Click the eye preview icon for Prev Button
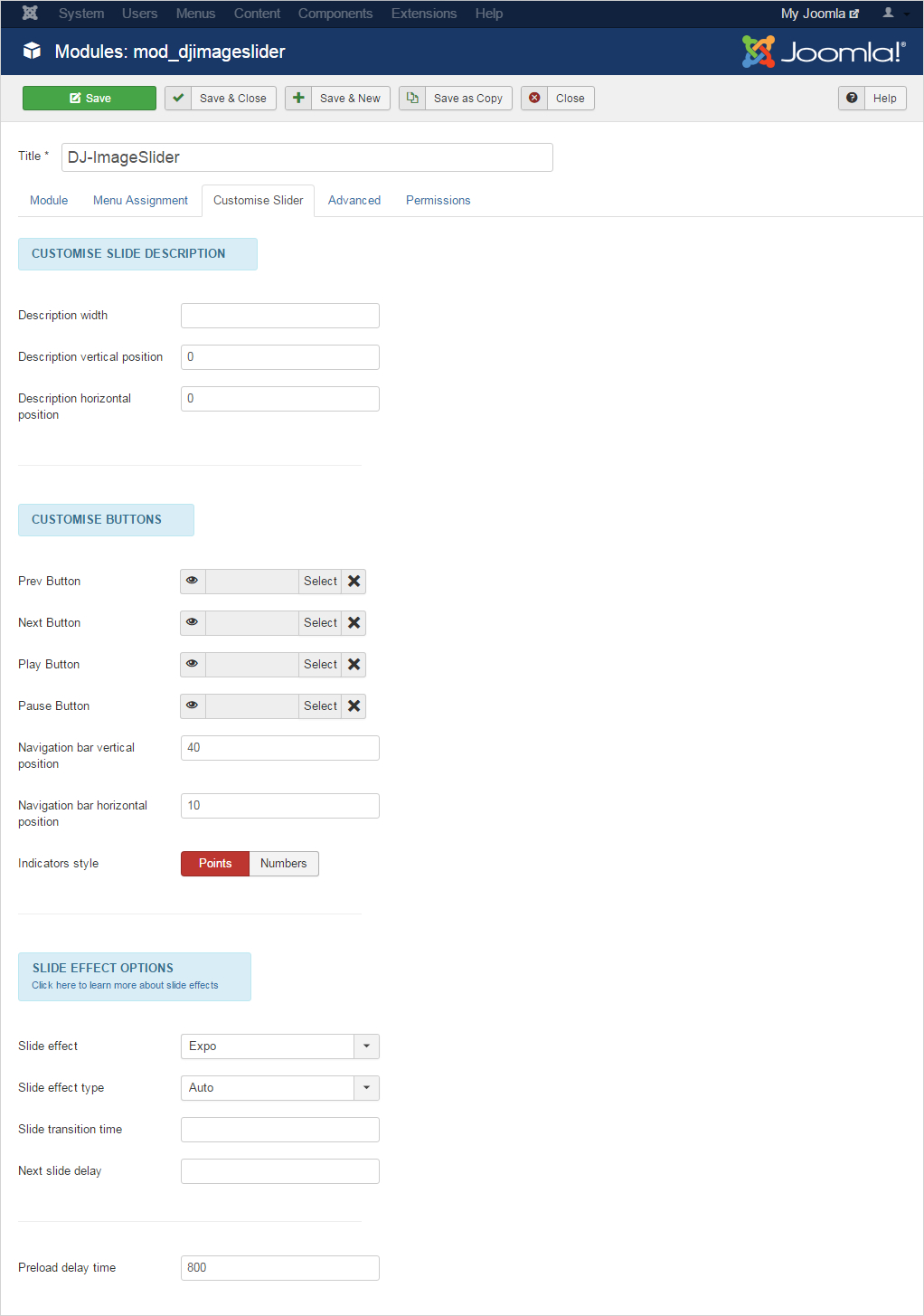Image resolution: width=924 pixels, height=1316 pixels. click(193, 582)
